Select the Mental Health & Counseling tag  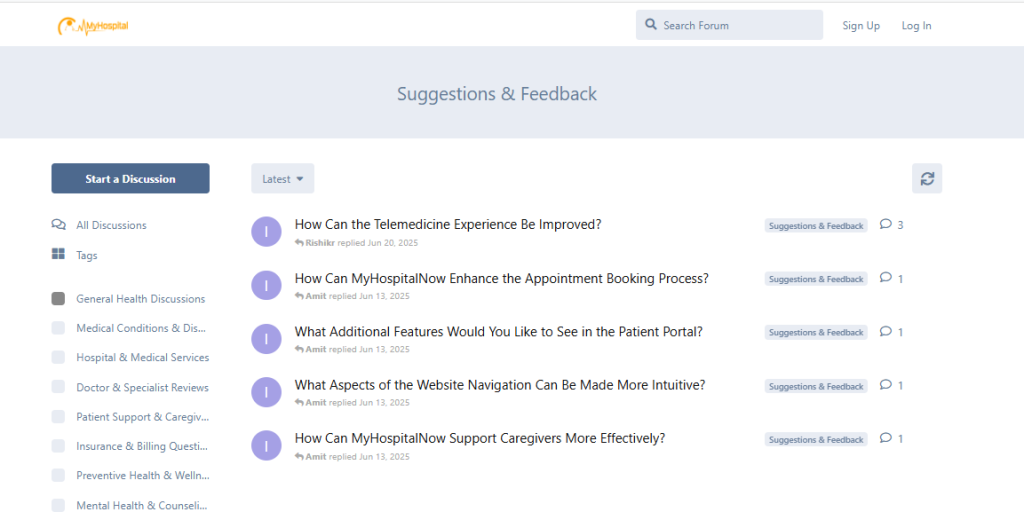click(x=142, y=506)
